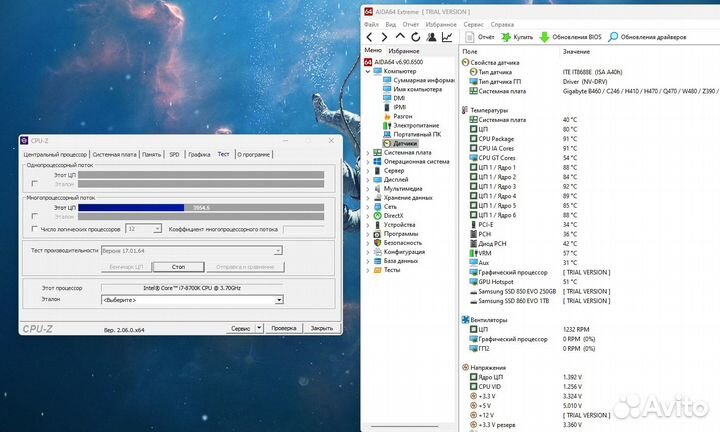720x432 pixels.
Task: Switch to О программе tab in CPU-Z
Action: pos(253,154)
